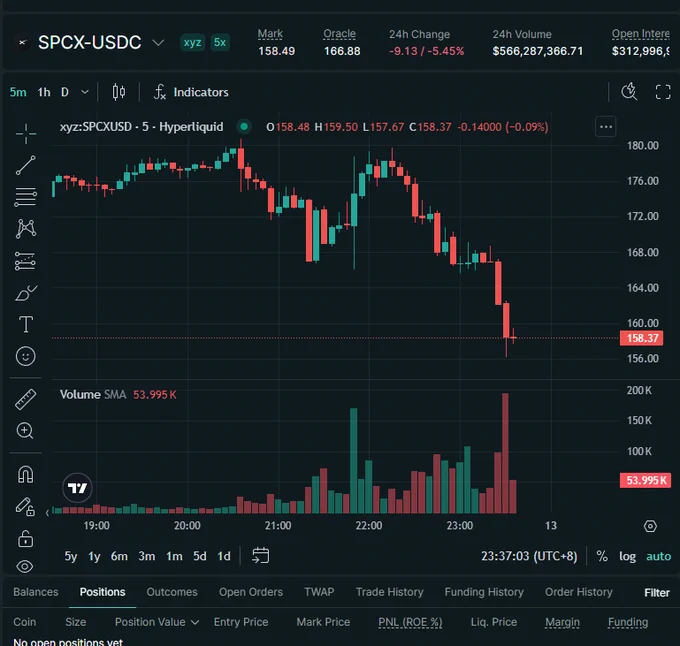Toggle log scale mode
This screenshot has width=680, height=646.
click(627, 556)
